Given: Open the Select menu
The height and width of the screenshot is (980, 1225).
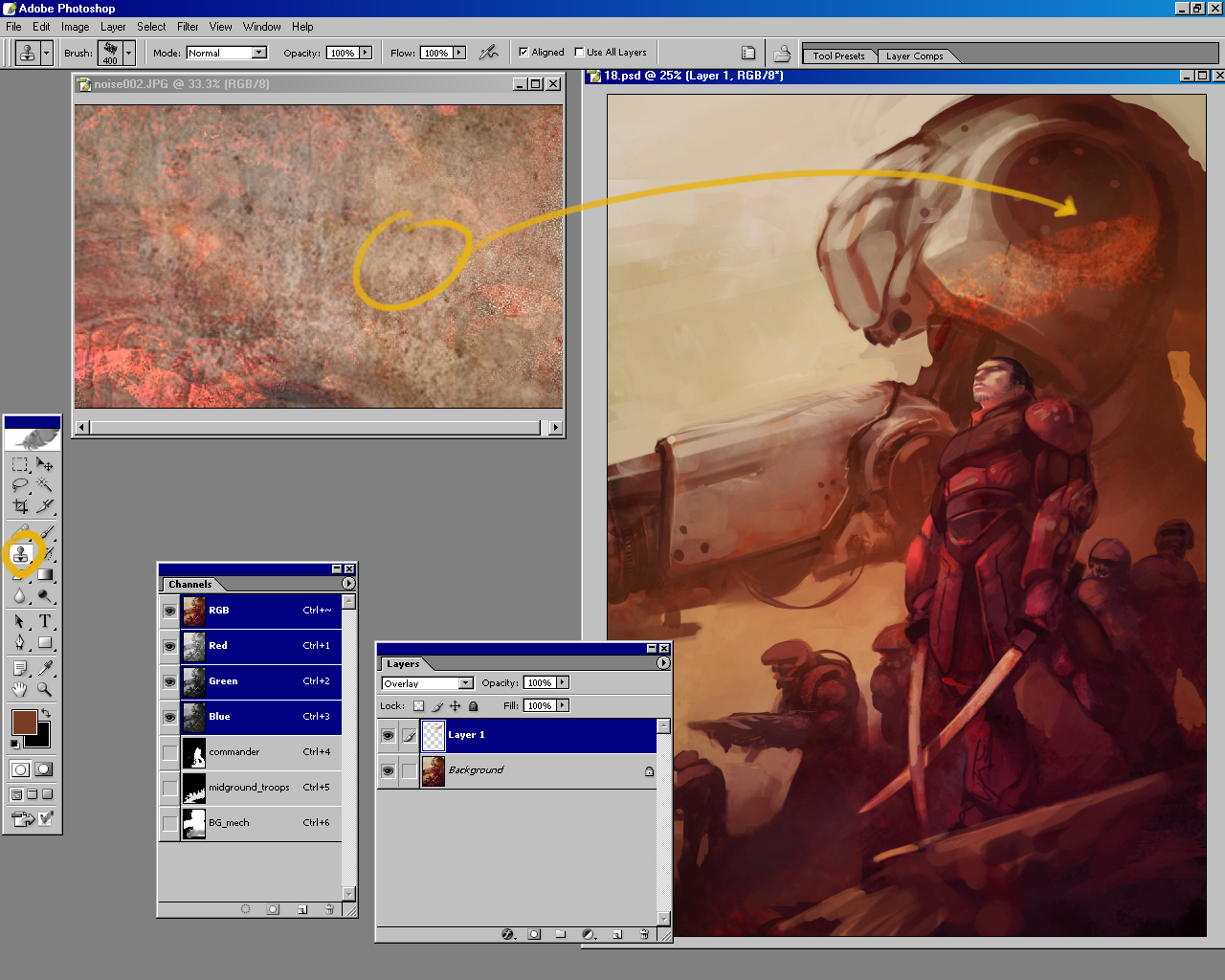Looking at the screenshot, I should pos(151,27).
